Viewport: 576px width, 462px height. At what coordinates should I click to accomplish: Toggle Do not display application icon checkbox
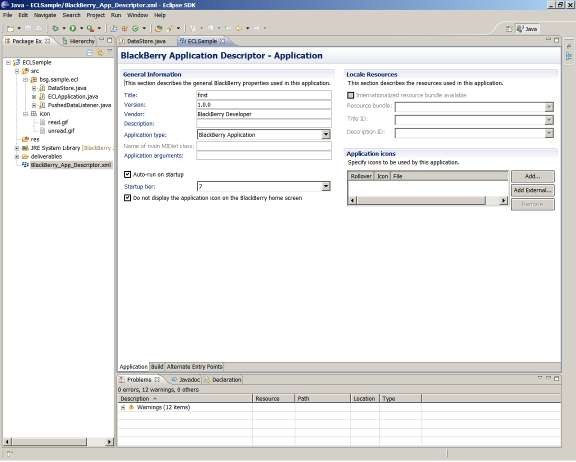pyautogui.click(x=127, y=198)
